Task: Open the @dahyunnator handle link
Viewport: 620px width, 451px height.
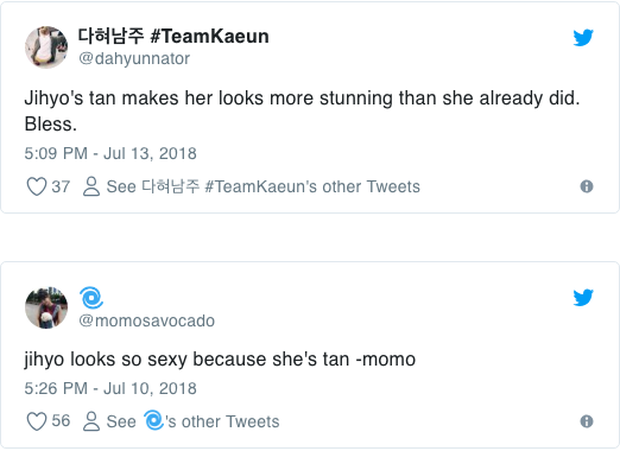Action: click(x=133, y=59)
